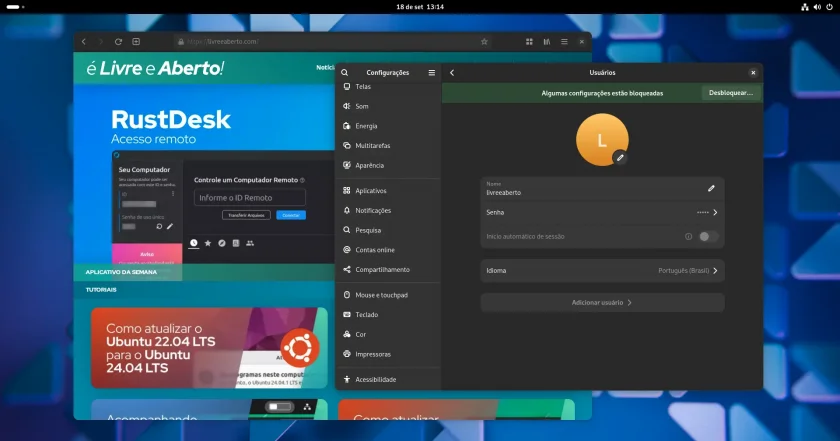Edit the name livreeaberto with pencil icon

(711, 188)
